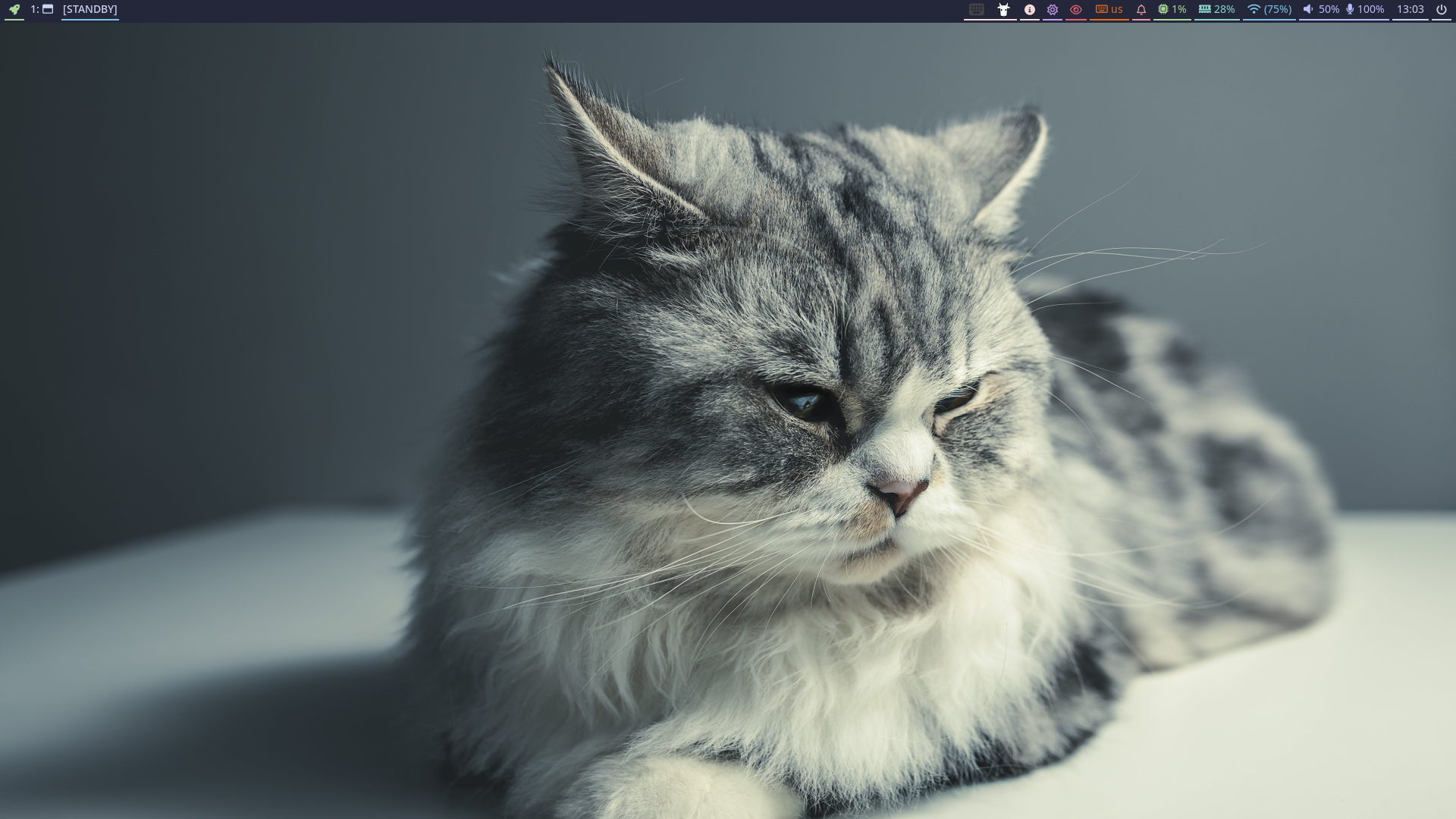Open the on-screen keyboard icon
This screenshot has height=819, width=1456.
(977, 10)
